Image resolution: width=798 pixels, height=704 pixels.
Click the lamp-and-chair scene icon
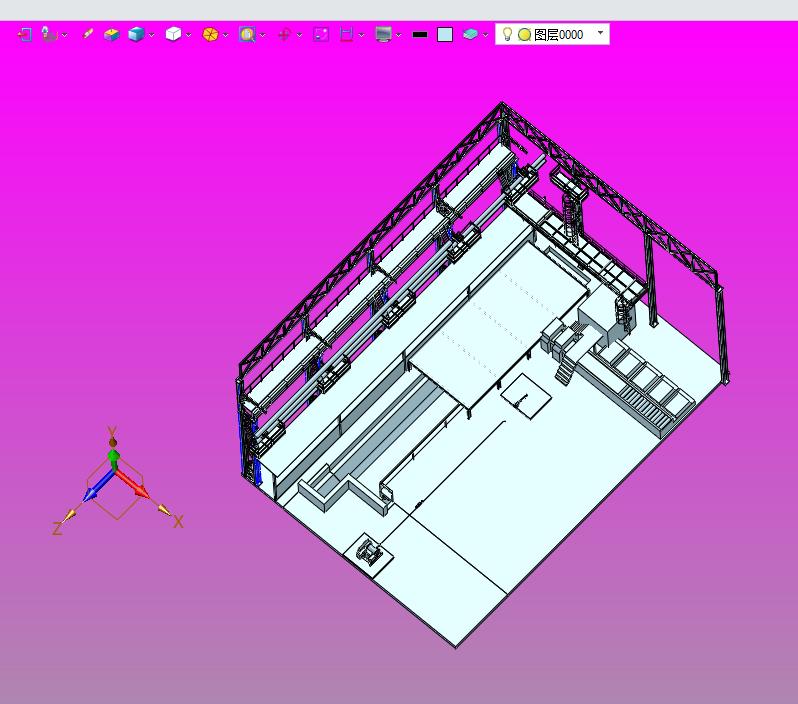(x=49, y=34)
